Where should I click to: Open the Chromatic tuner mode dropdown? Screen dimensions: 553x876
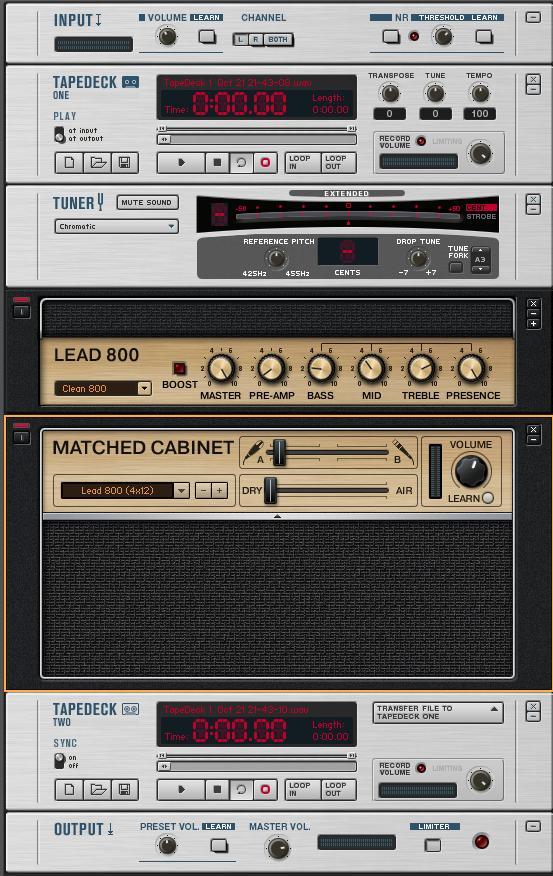(117, 226)
